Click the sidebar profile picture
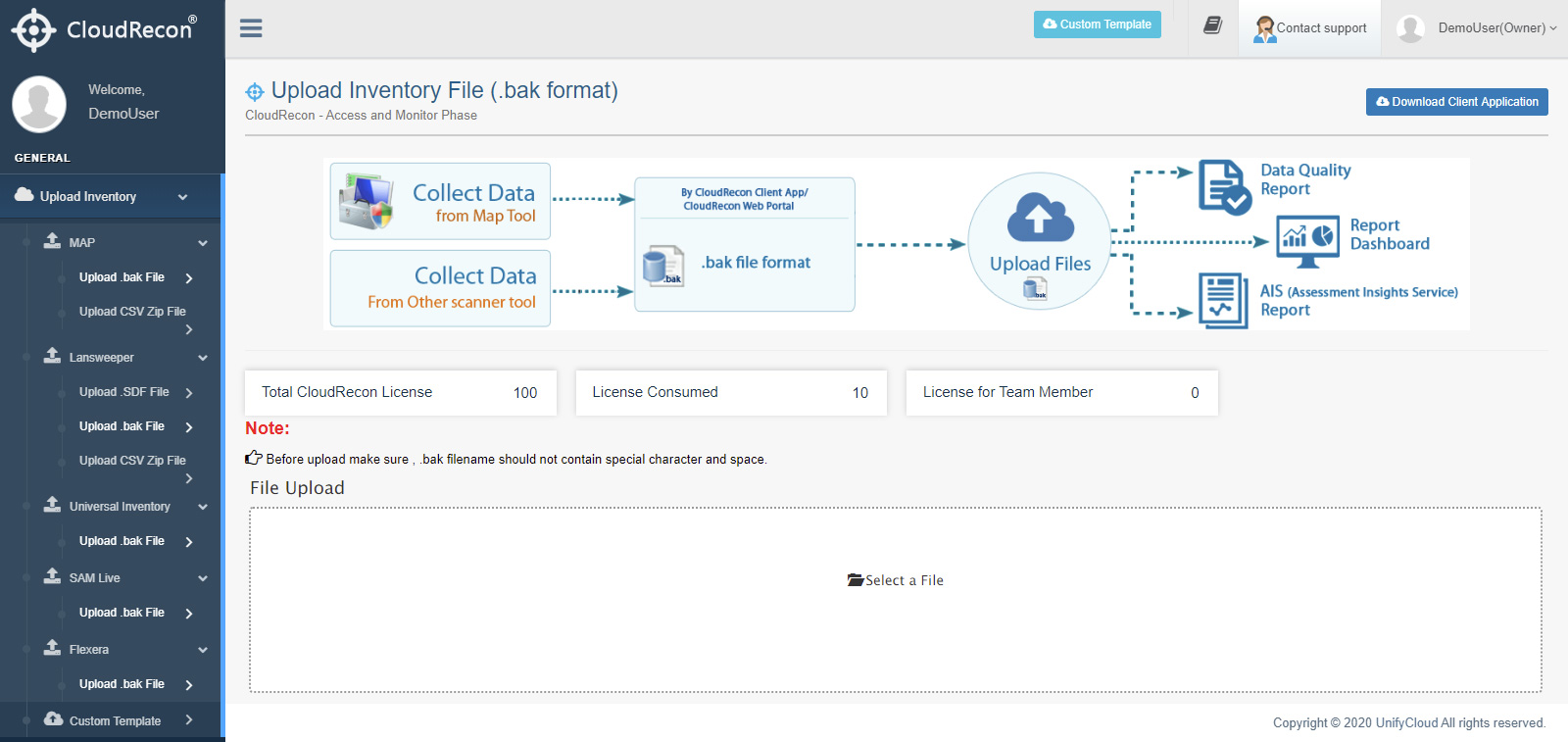Screen dimensions: 1568x742 39,104
